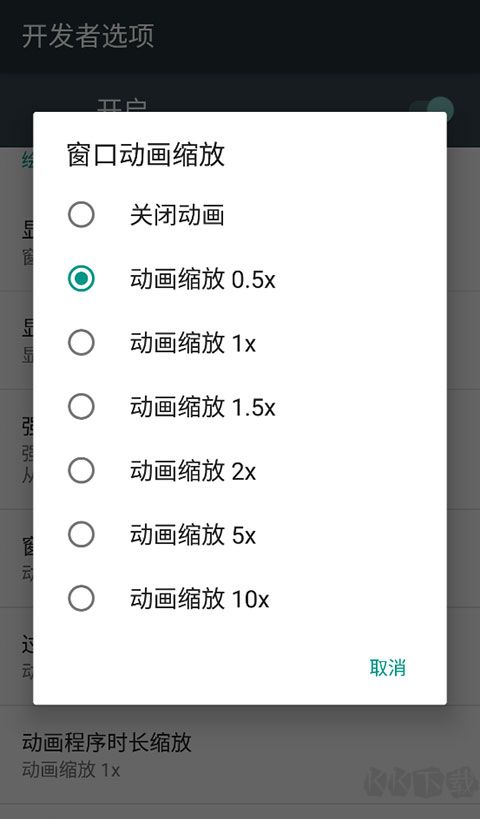Tap the 关闭动画 option text
Image resolution: width=480 pixels, height=819 pixels.
(x=177, y=215)
